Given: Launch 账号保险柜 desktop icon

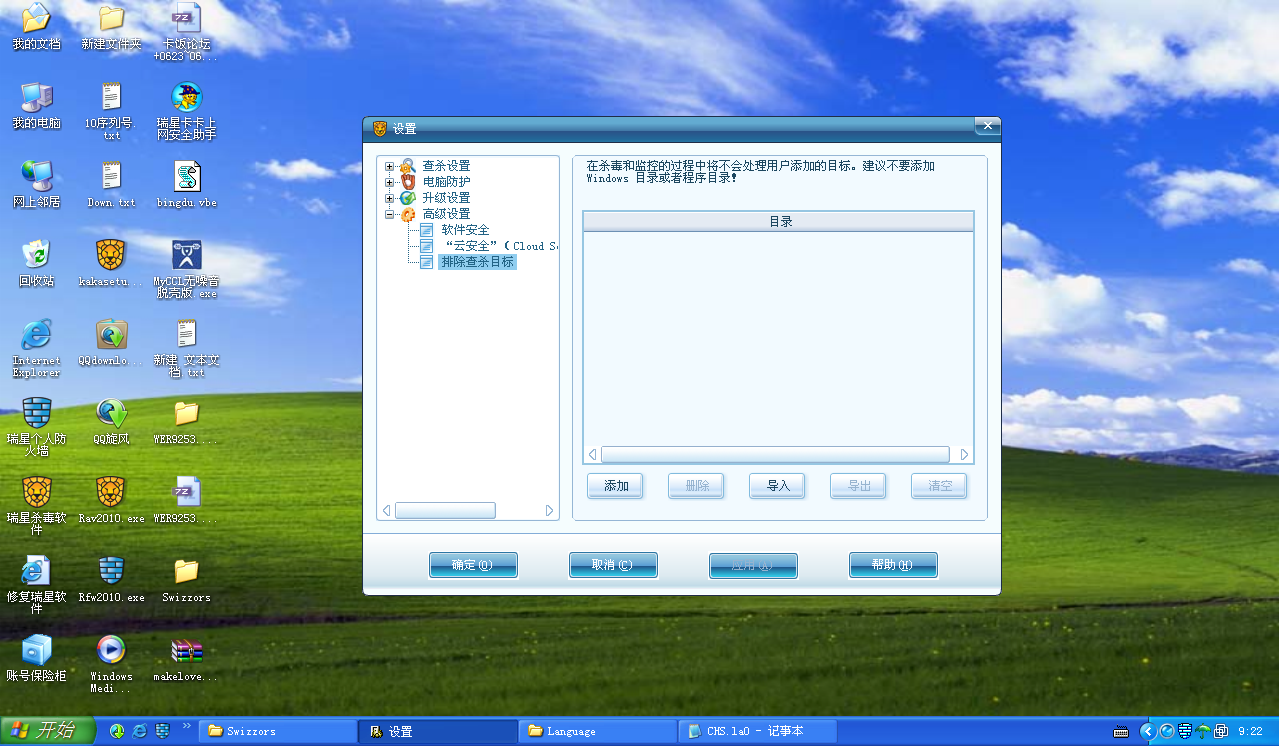Looking at the screenshot, I should coord(36,658).
